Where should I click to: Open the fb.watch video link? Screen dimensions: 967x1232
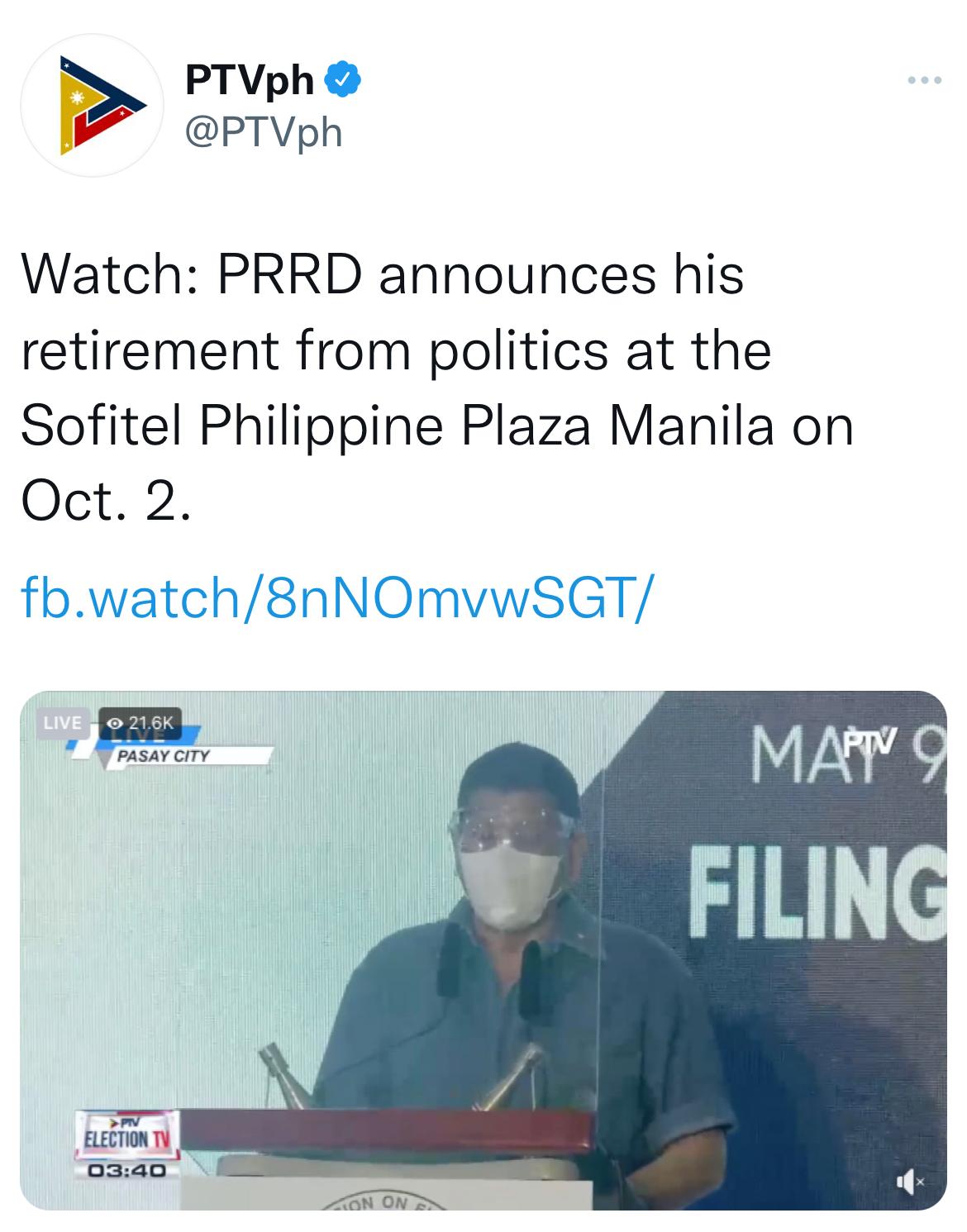(337, 594)
